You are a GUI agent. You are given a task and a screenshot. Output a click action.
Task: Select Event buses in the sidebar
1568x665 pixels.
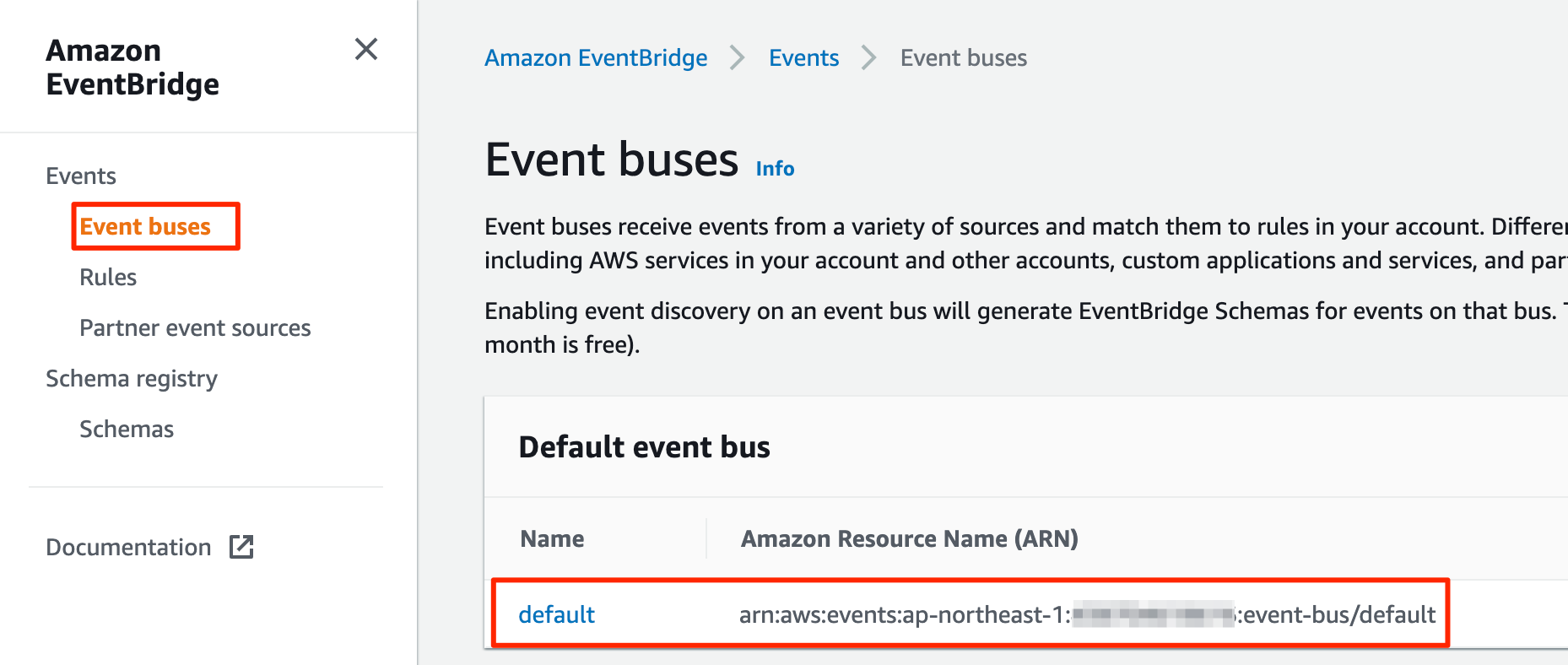(145, 226)
